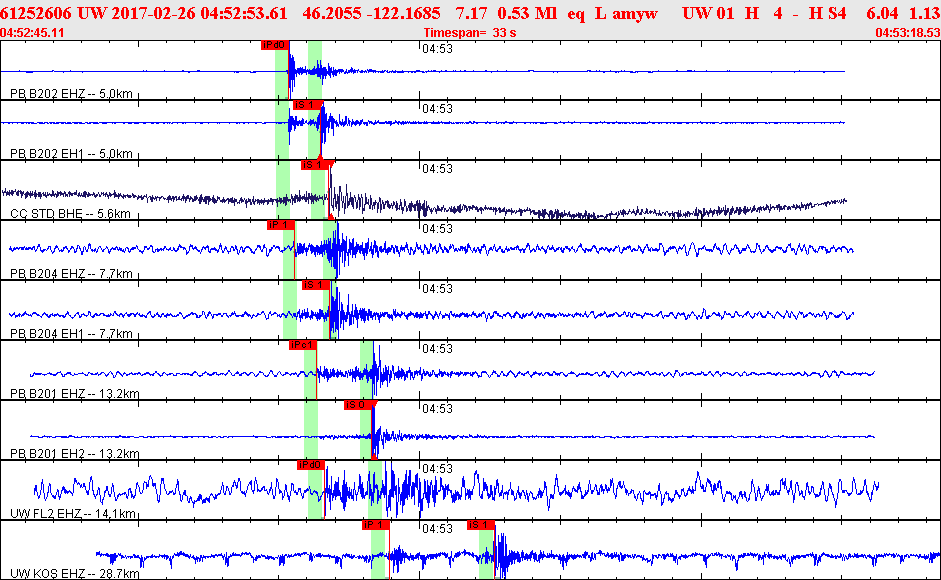Click the 04:53 tick label on B204 EH1 trace
The image size is (941, 580).
coord(437,289)
